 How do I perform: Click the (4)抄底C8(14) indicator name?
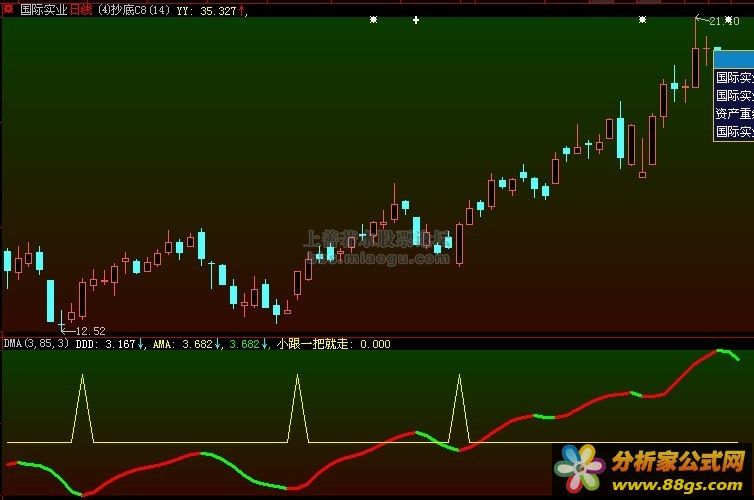134,10
